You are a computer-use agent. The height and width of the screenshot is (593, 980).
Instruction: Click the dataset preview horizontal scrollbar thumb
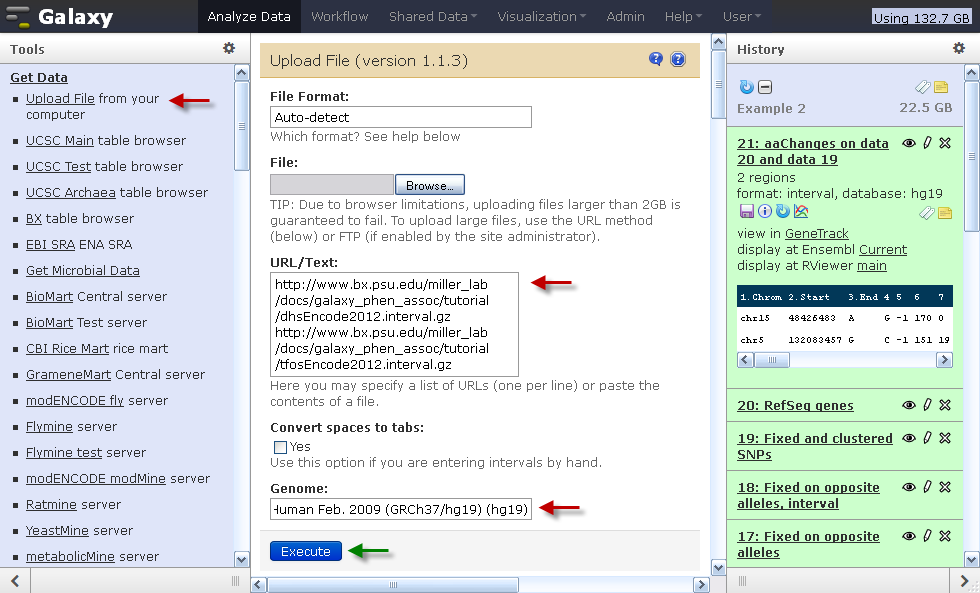[x=772, y=360]
